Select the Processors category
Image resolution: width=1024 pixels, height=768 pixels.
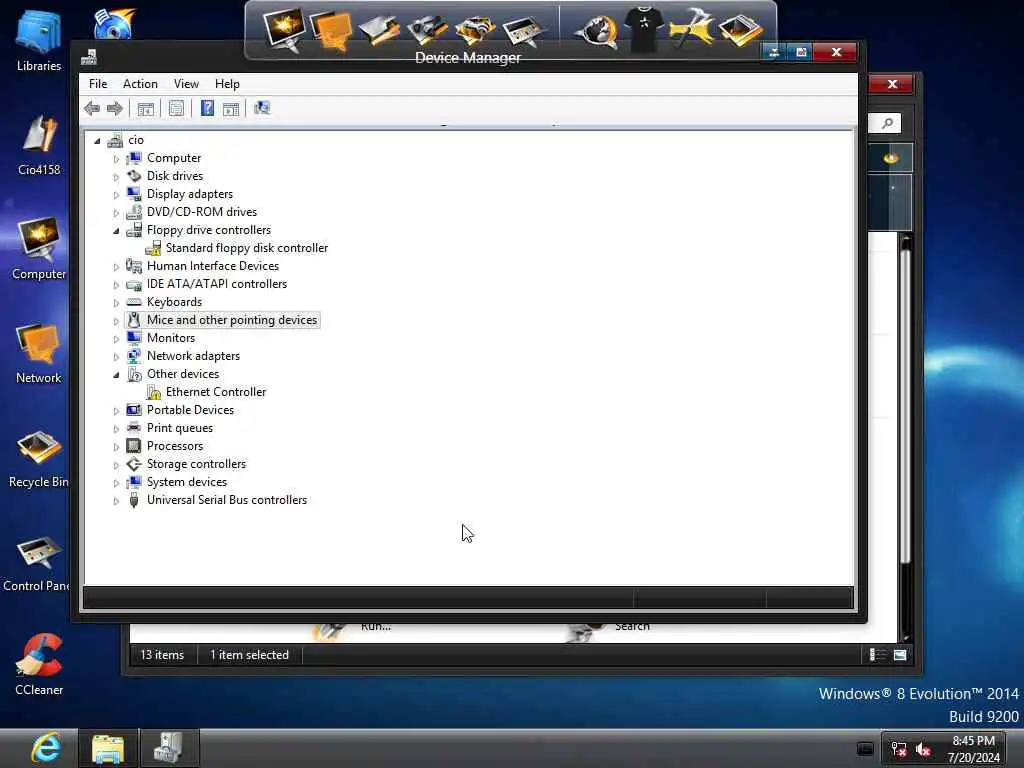[x=175, y=446]
